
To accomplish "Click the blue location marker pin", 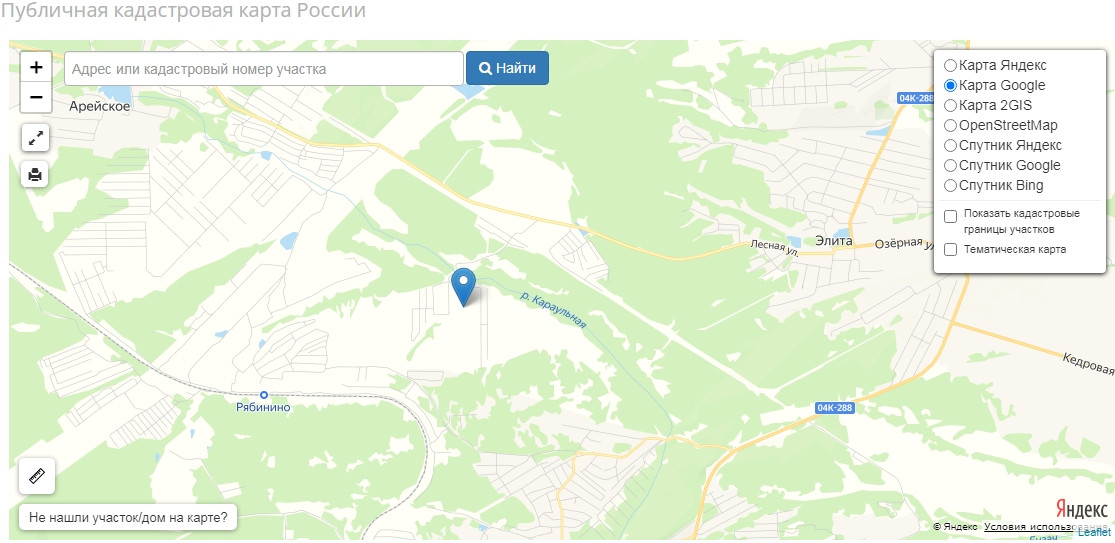I will pyautogui.click(x=464, y=287).
